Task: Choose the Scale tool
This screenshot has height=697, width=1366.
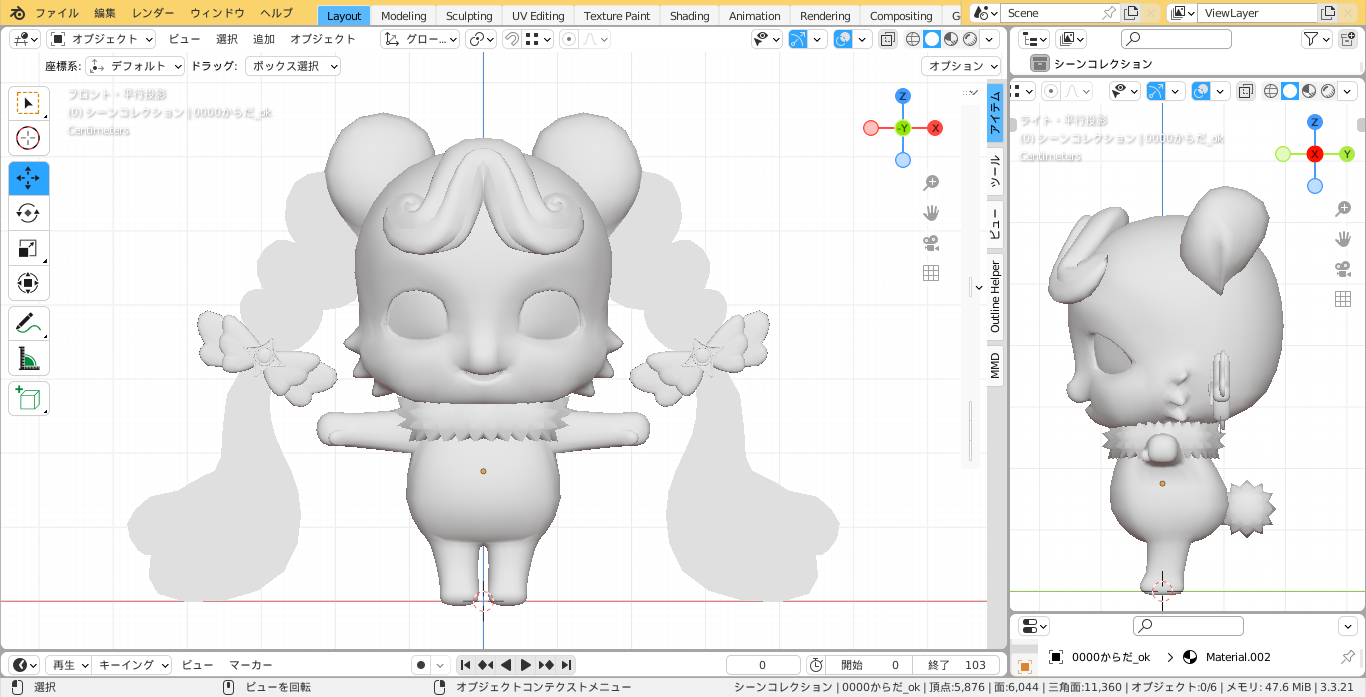Action: 28,248
